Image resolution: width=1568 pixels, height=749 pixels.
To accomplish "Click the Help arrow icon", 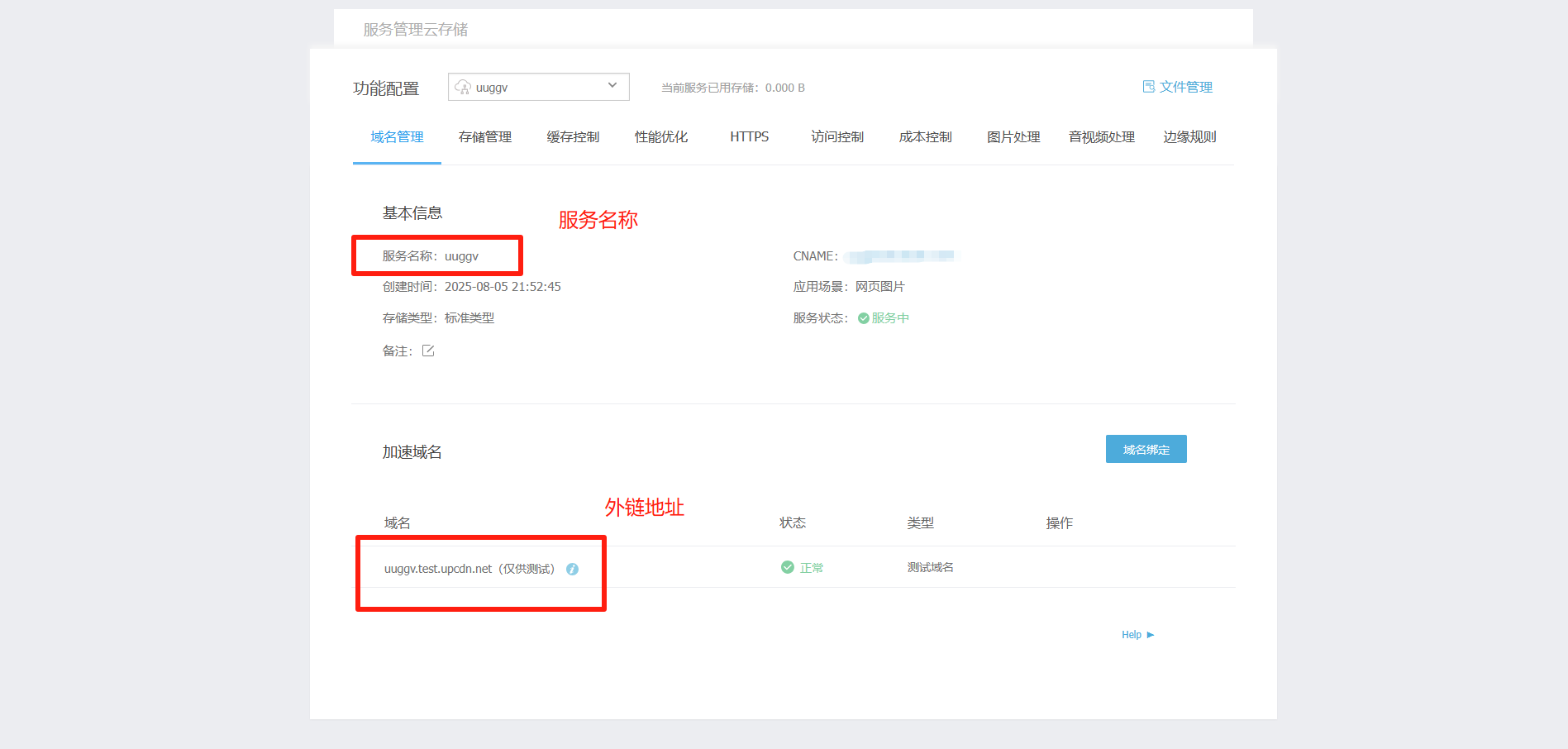I will pos(1151,635).
